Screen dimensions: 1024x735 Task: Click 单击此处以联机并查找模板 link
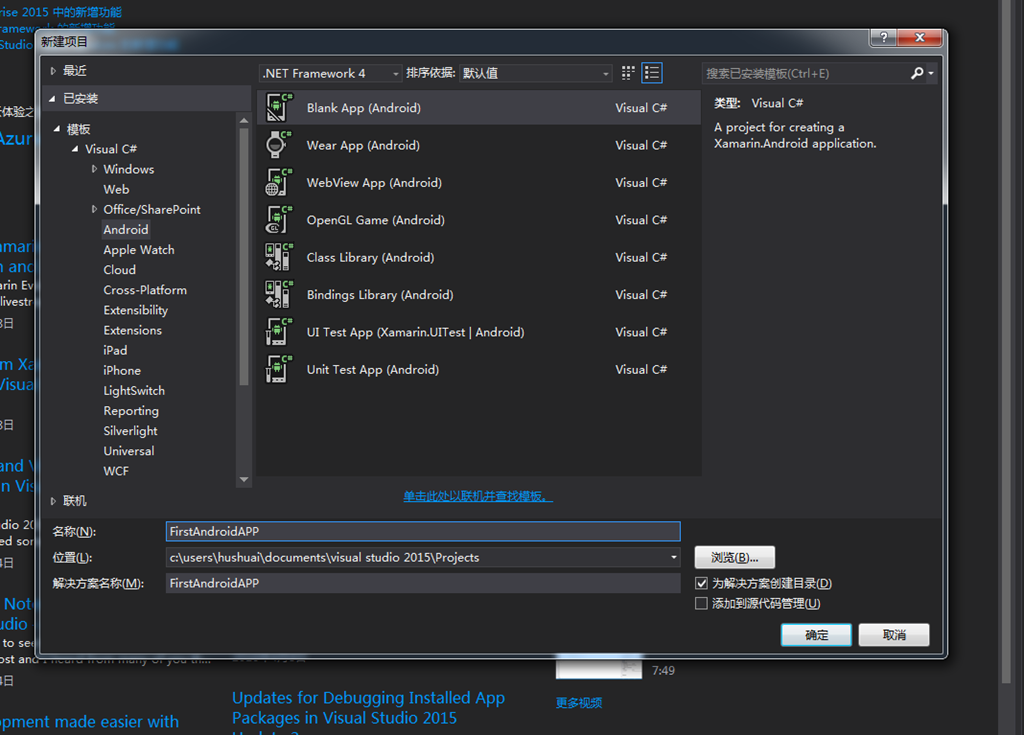[x=477, y=497]
